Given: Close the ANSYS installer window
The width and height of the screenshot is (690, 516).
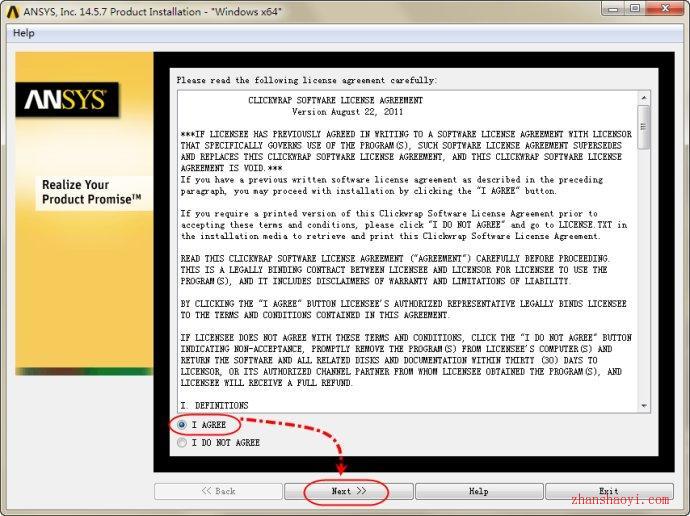Looking at the screenshot, I should pyautogui.click(x=665, y=8).
